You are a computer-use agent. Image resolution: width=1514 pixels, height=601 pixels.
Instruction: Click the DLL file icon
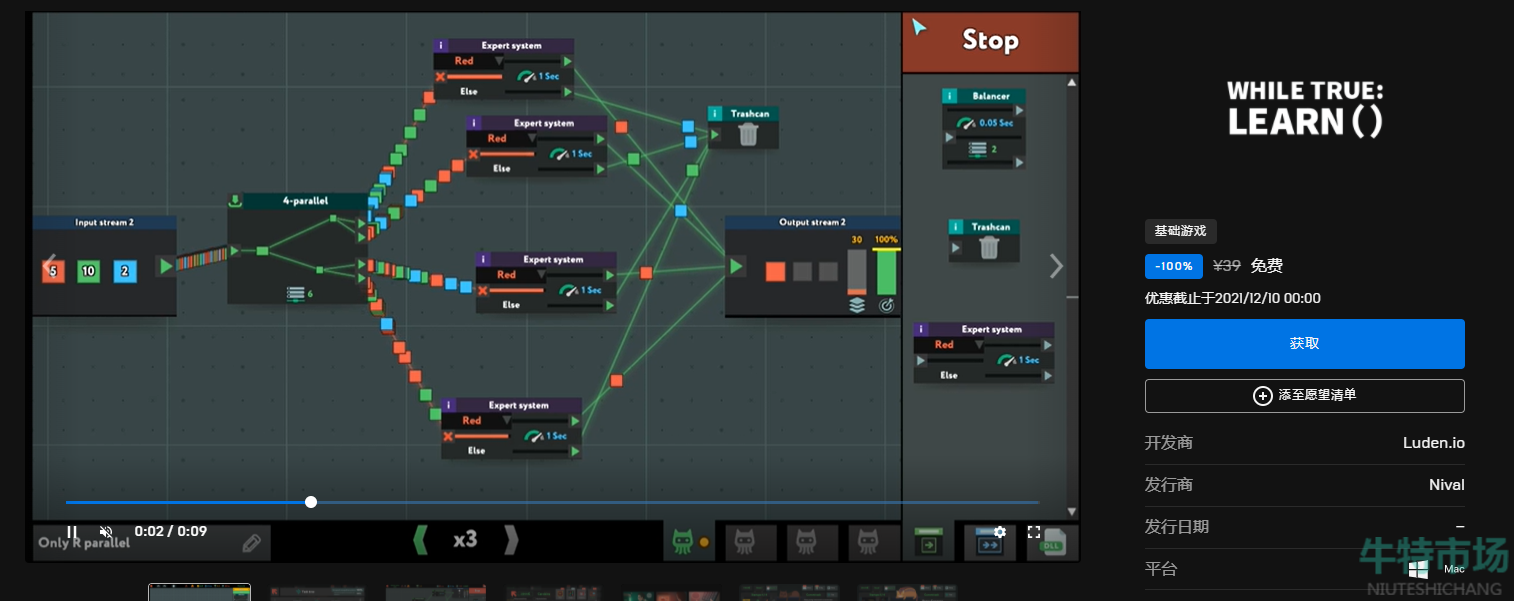click(1053, 542)
